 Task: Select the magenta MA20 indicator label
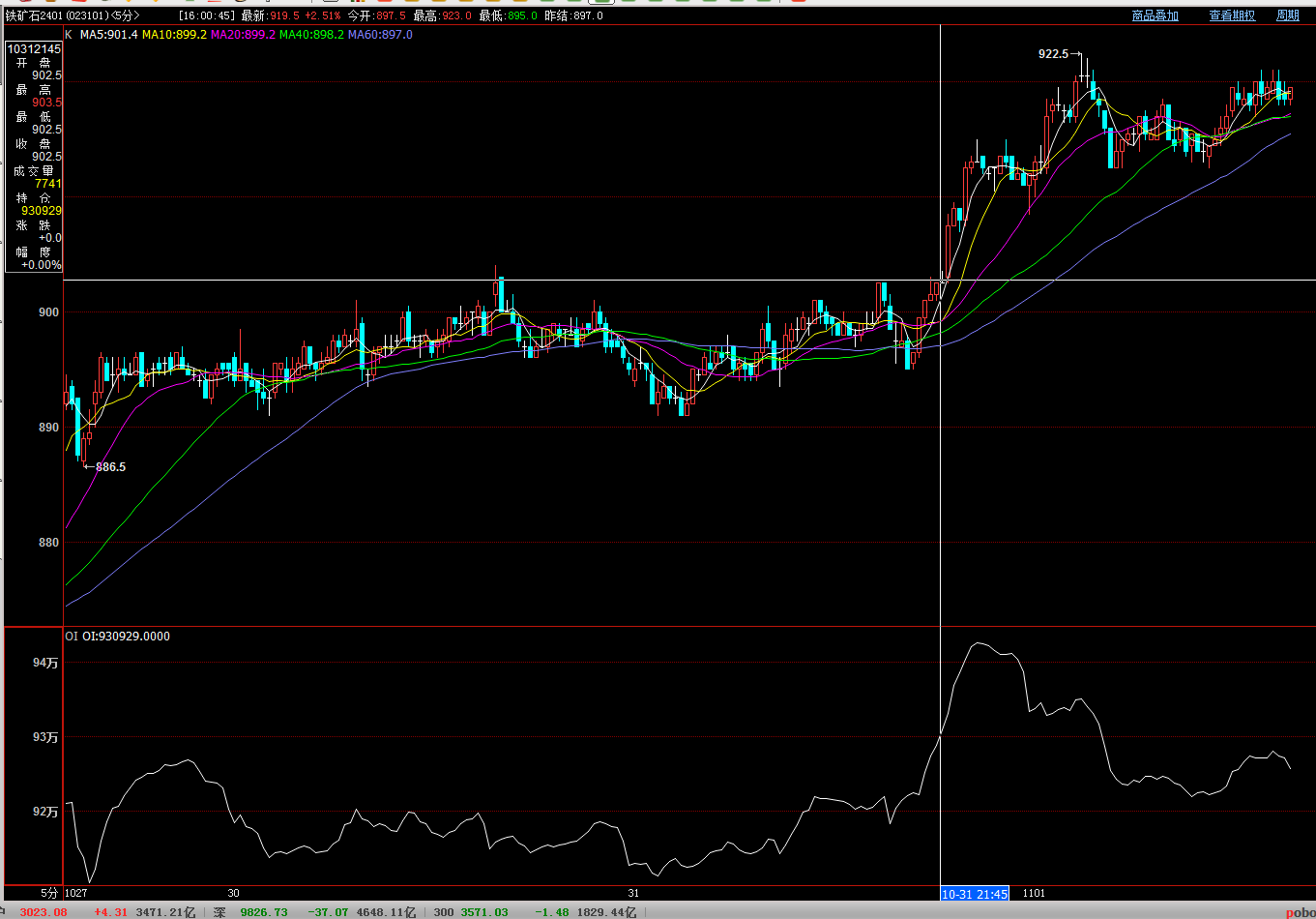[243, 35]
